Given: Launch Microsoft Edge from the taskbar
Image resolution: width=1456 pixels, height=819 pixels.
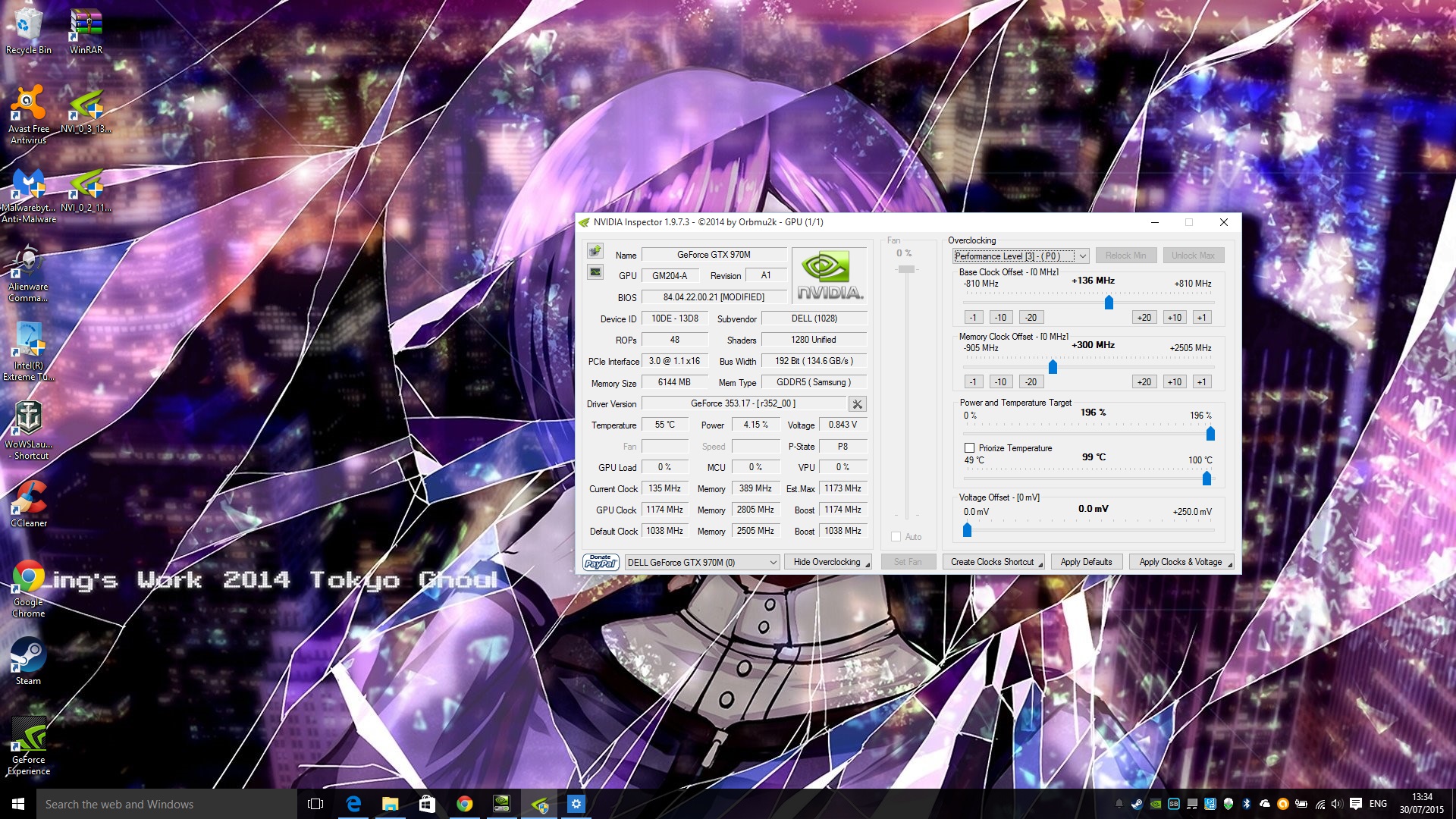Looking at the screenshot, I should (x=353, y=804).
